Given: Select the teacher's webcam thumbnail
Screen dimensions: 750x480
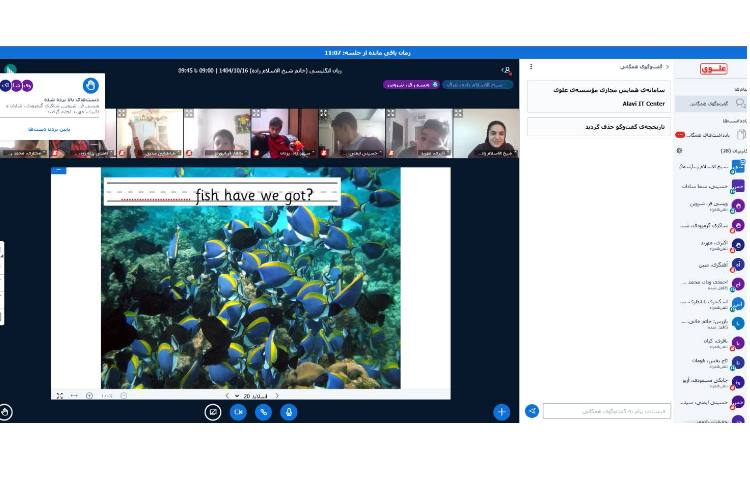Looking at the screenshot, I should click(x=486, y=133).
